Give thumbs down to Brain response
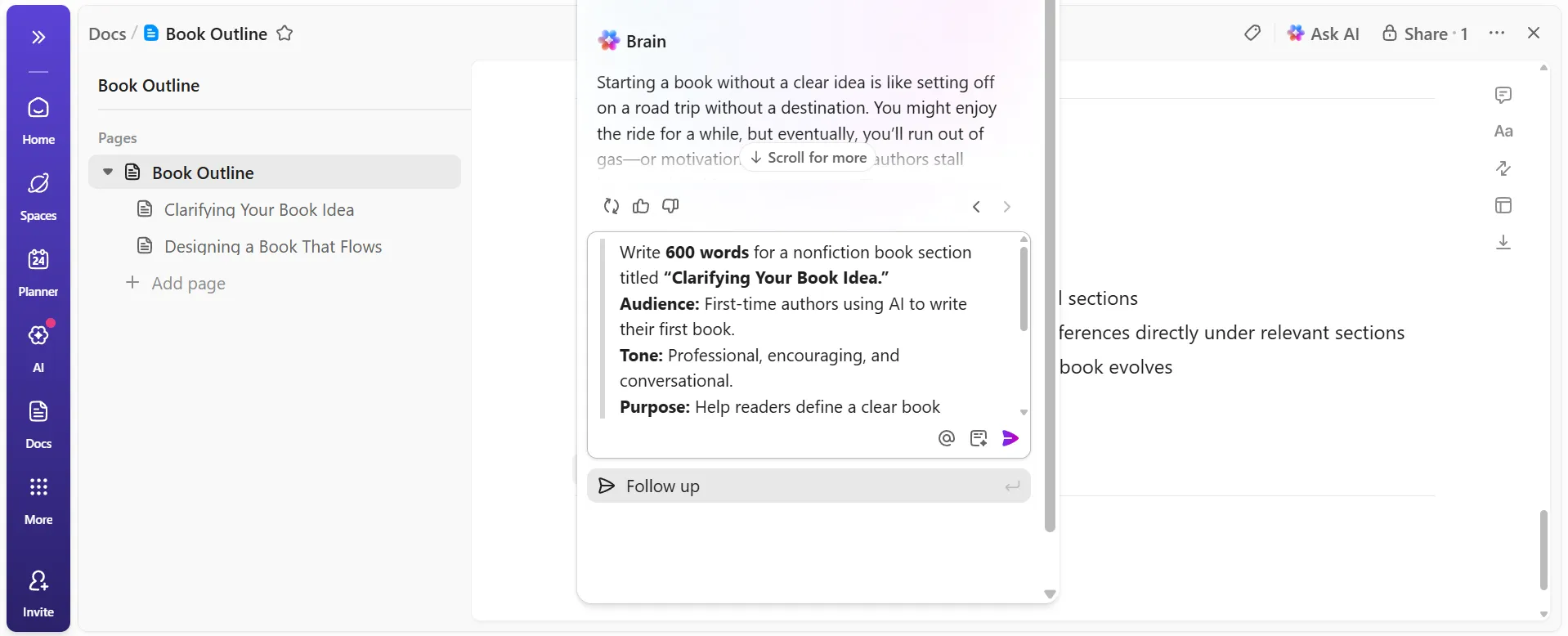1568x636 pixels. tap(670, 206)
